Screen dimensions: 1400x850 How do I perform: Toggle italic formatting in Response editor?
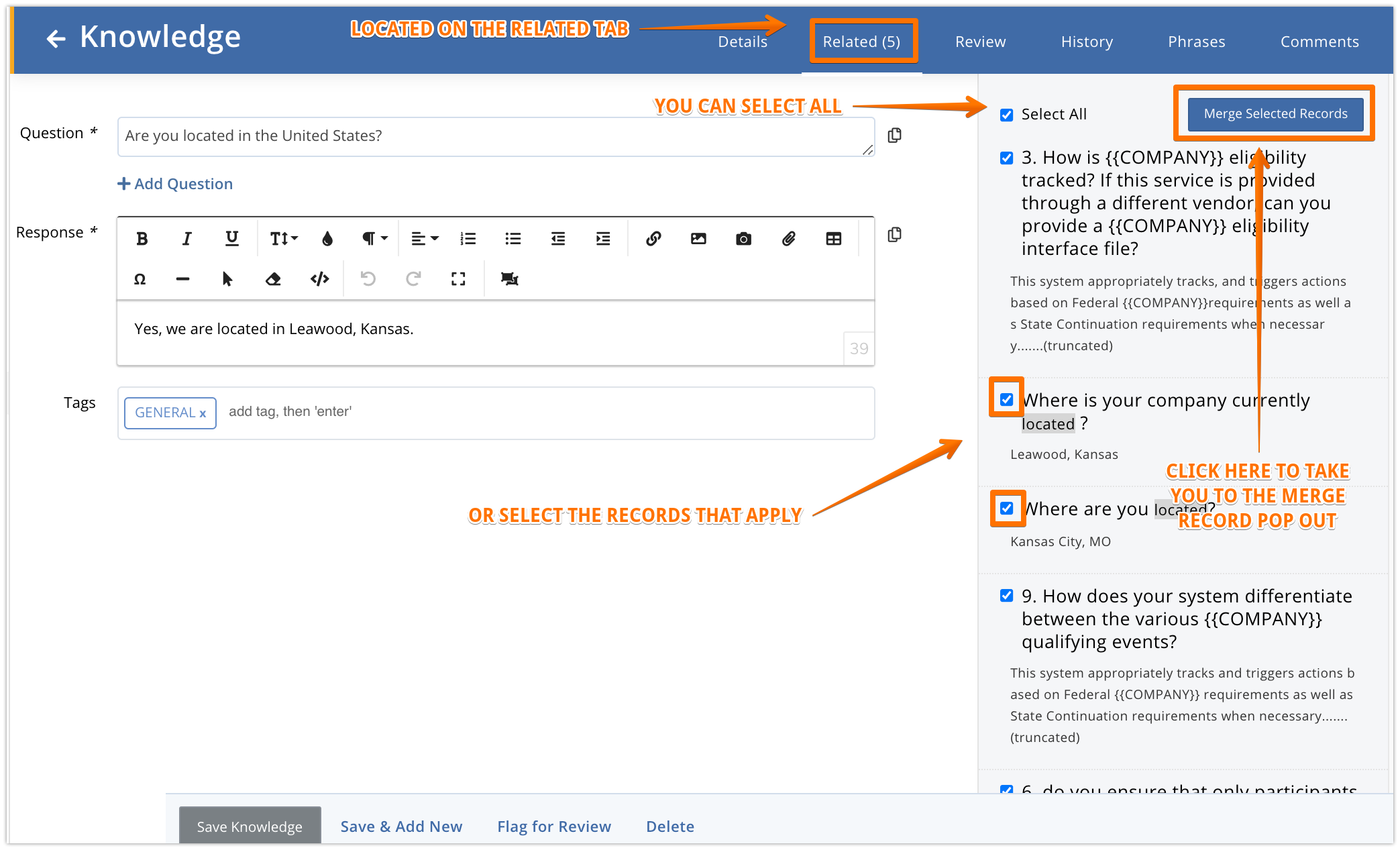[186, 239]
